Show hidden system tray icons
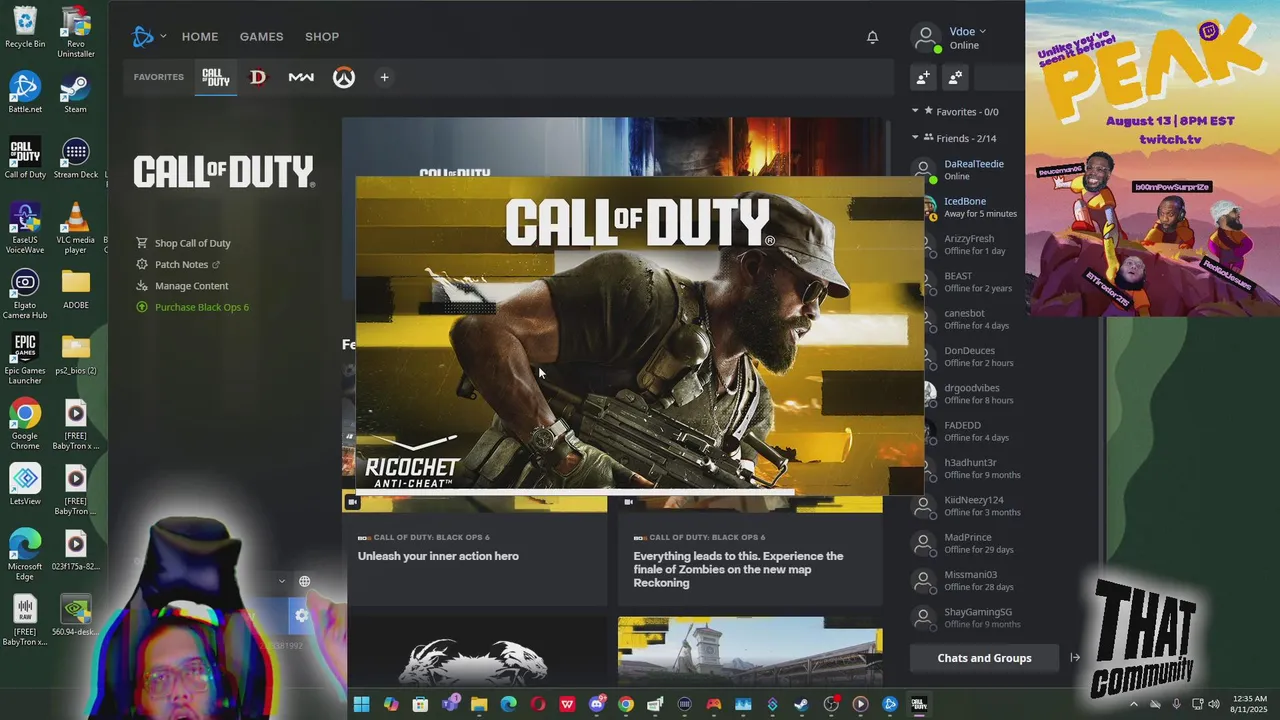This screenshot has height=720, width=1280. (1133, 704)
